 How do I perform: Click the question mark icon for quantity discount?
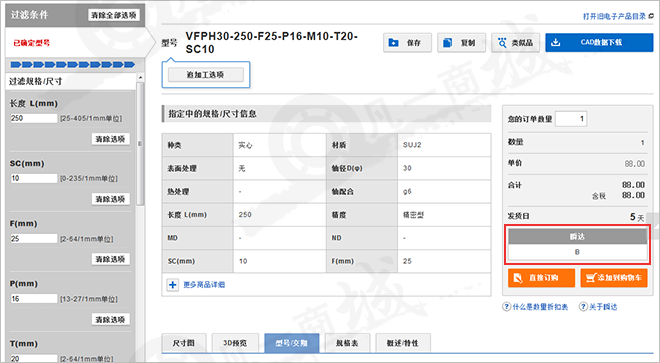pos(506,307)
